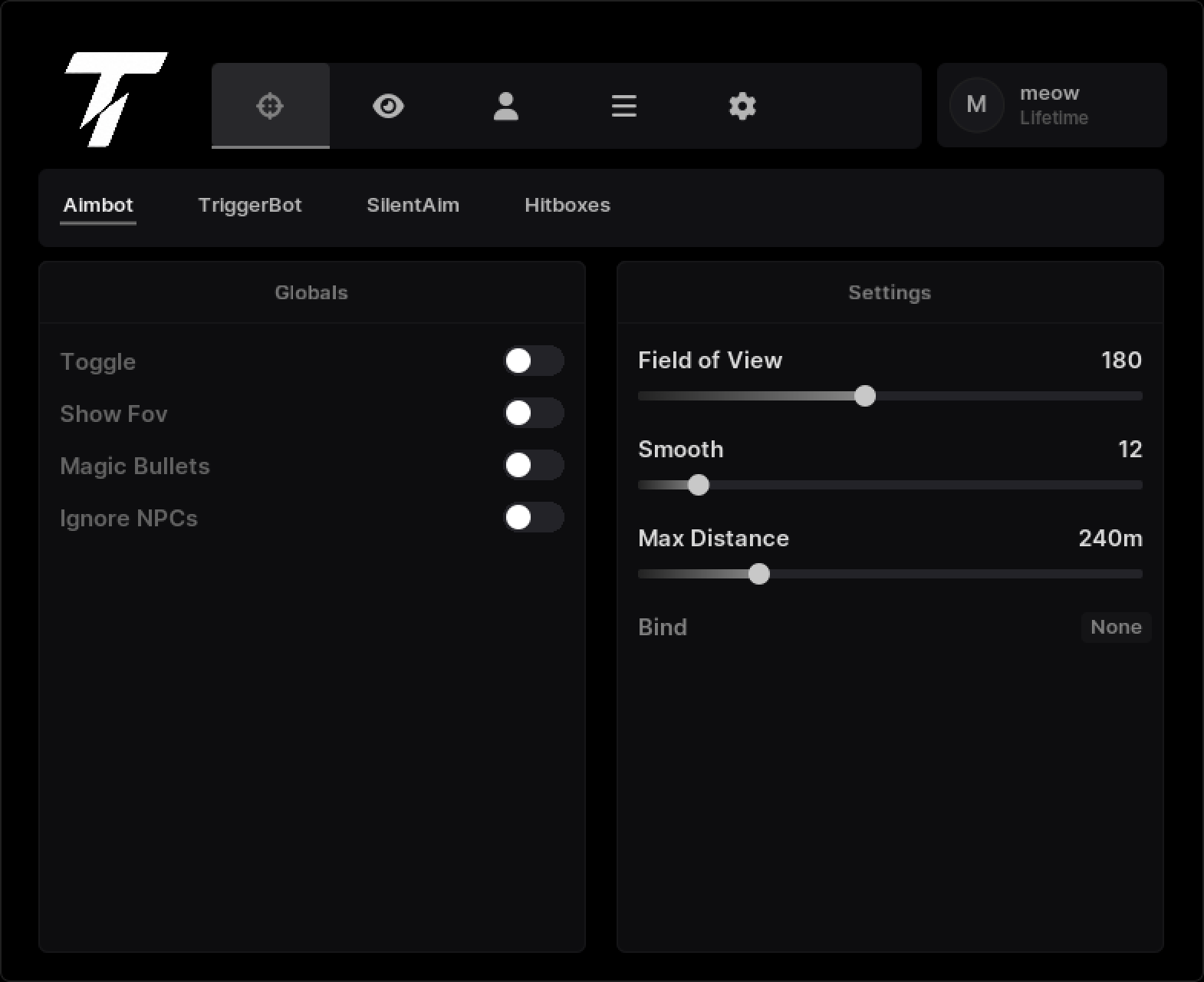This screenshot has height=982, width=1204.
Task: Turn on the Magic Bullets switch
Action: [x=534, y=465]
